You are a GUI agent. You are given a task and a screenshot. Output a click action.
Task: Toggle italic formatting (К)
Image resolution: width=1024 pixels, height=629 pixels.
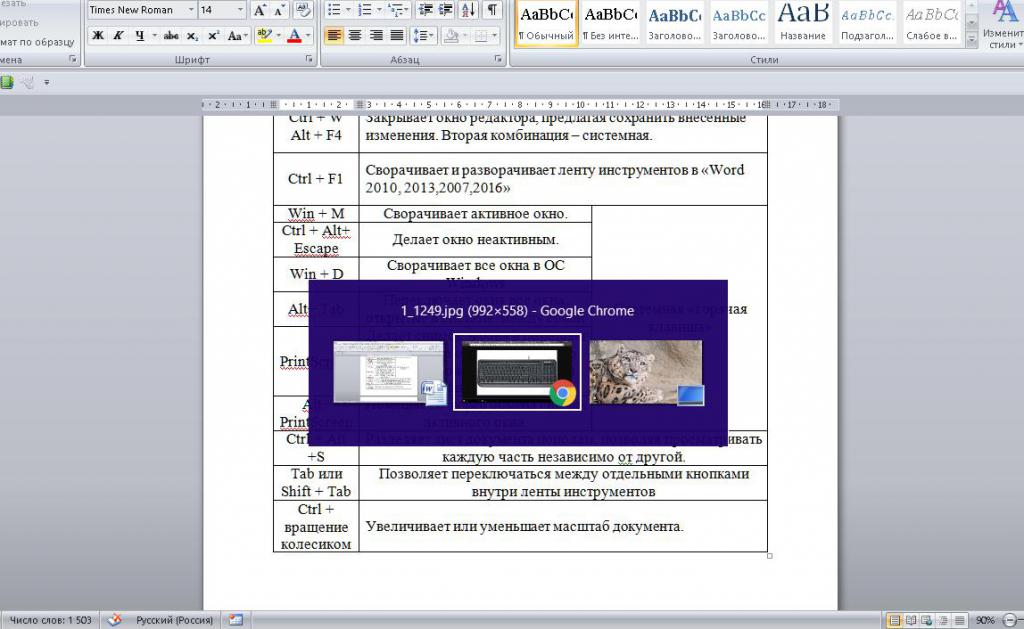[118, 36]
